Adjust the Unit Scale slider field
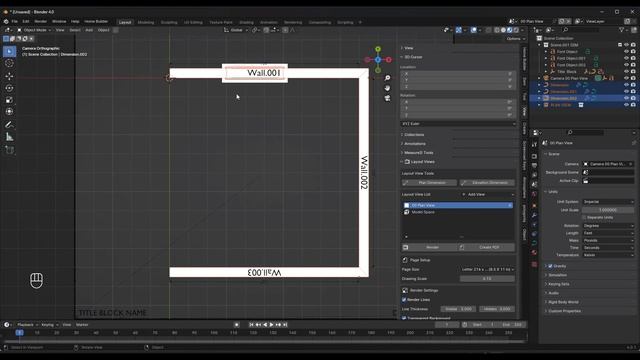 tap(608, 210)
